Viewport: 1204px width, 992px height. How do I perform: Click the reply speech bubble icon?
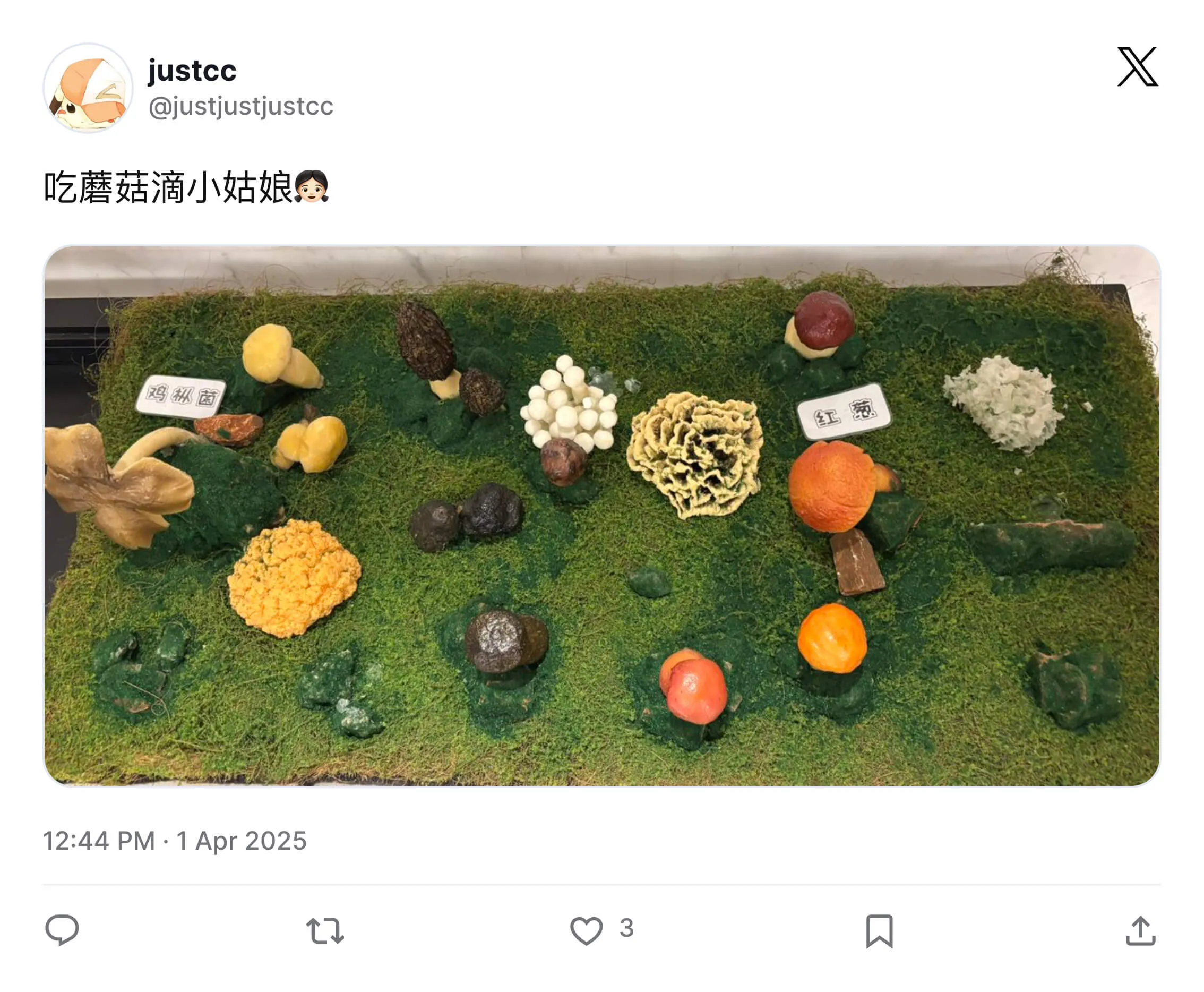pos(62,930)
